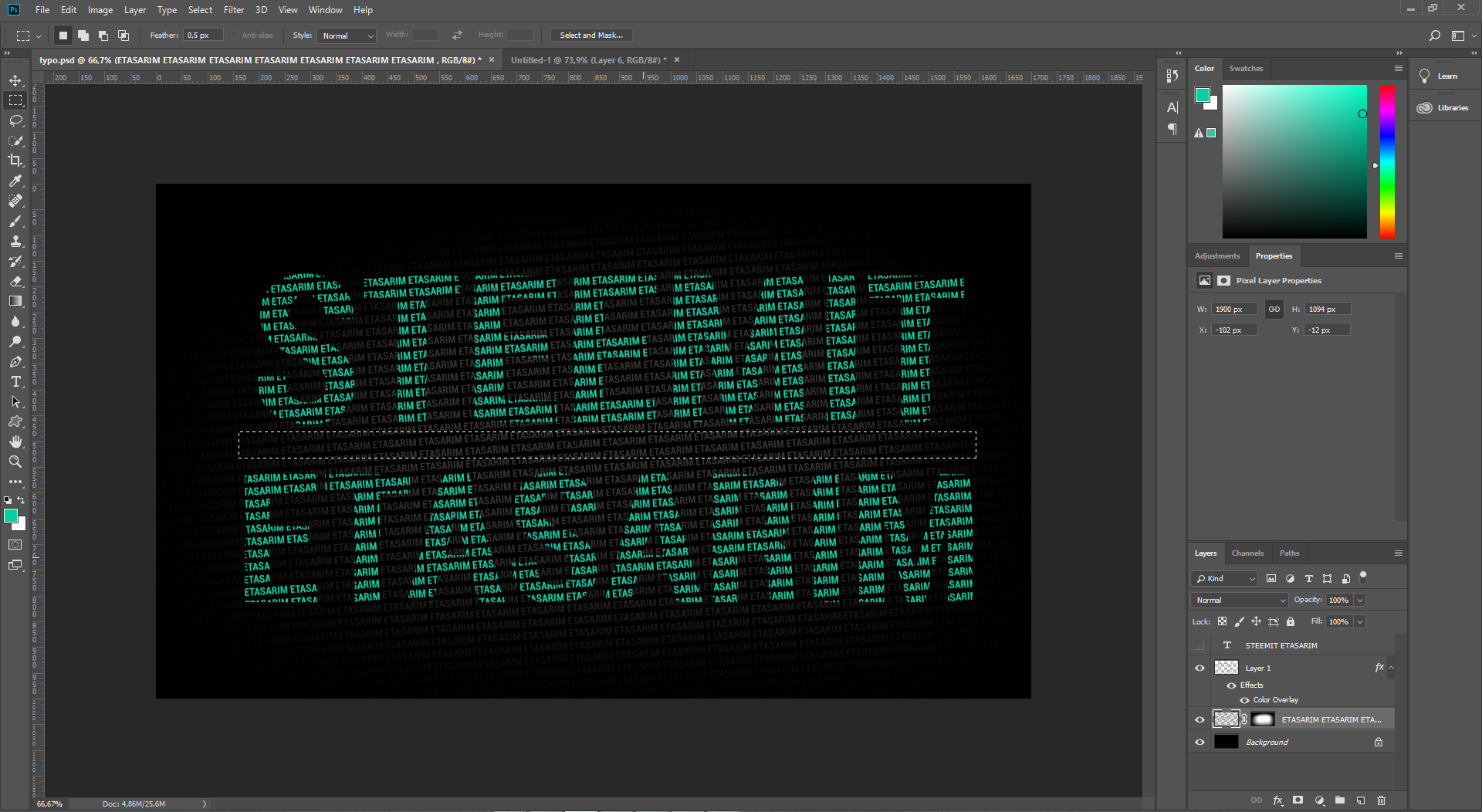Screen dimensions: 1482x812
Task: Select the Hand tool
Action: [15, 442]
